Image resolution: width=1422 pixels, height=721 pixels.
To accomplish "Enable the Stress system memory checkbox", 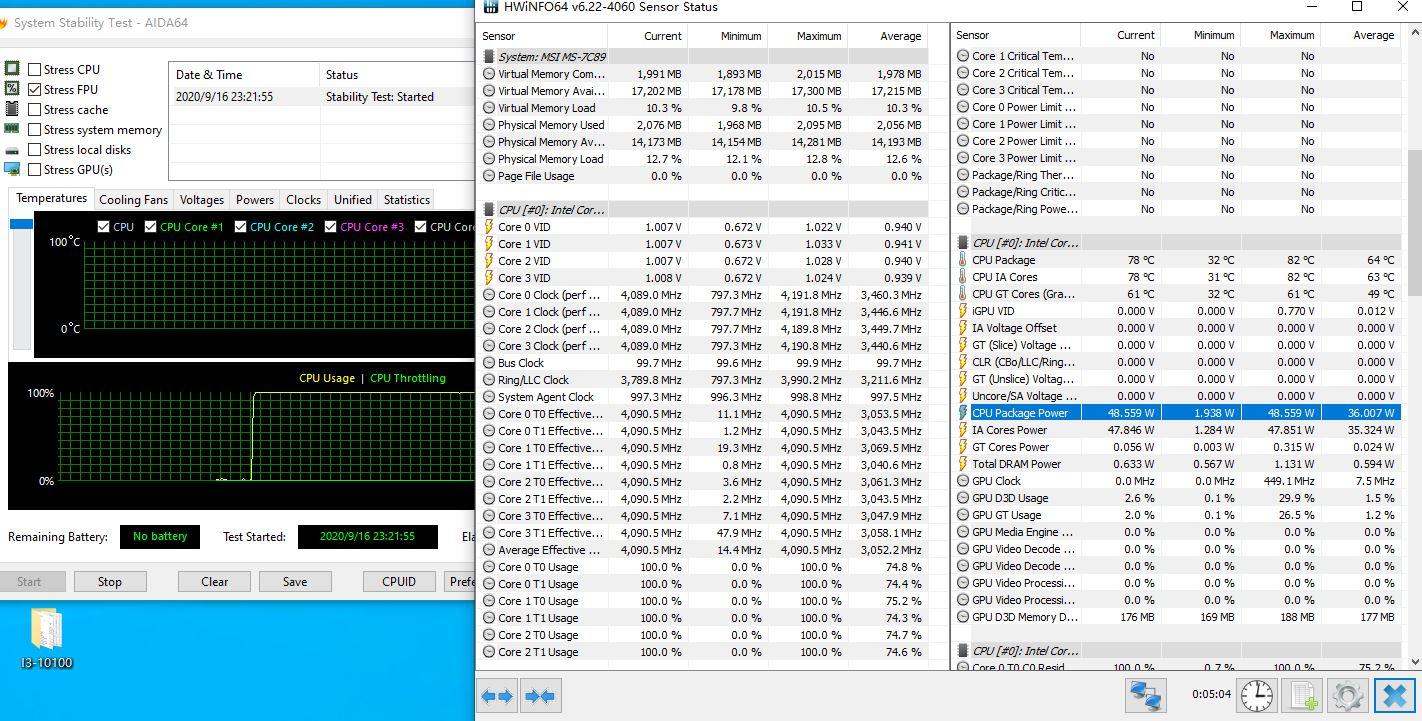I will pyautogui.click(x=35, y=129).
